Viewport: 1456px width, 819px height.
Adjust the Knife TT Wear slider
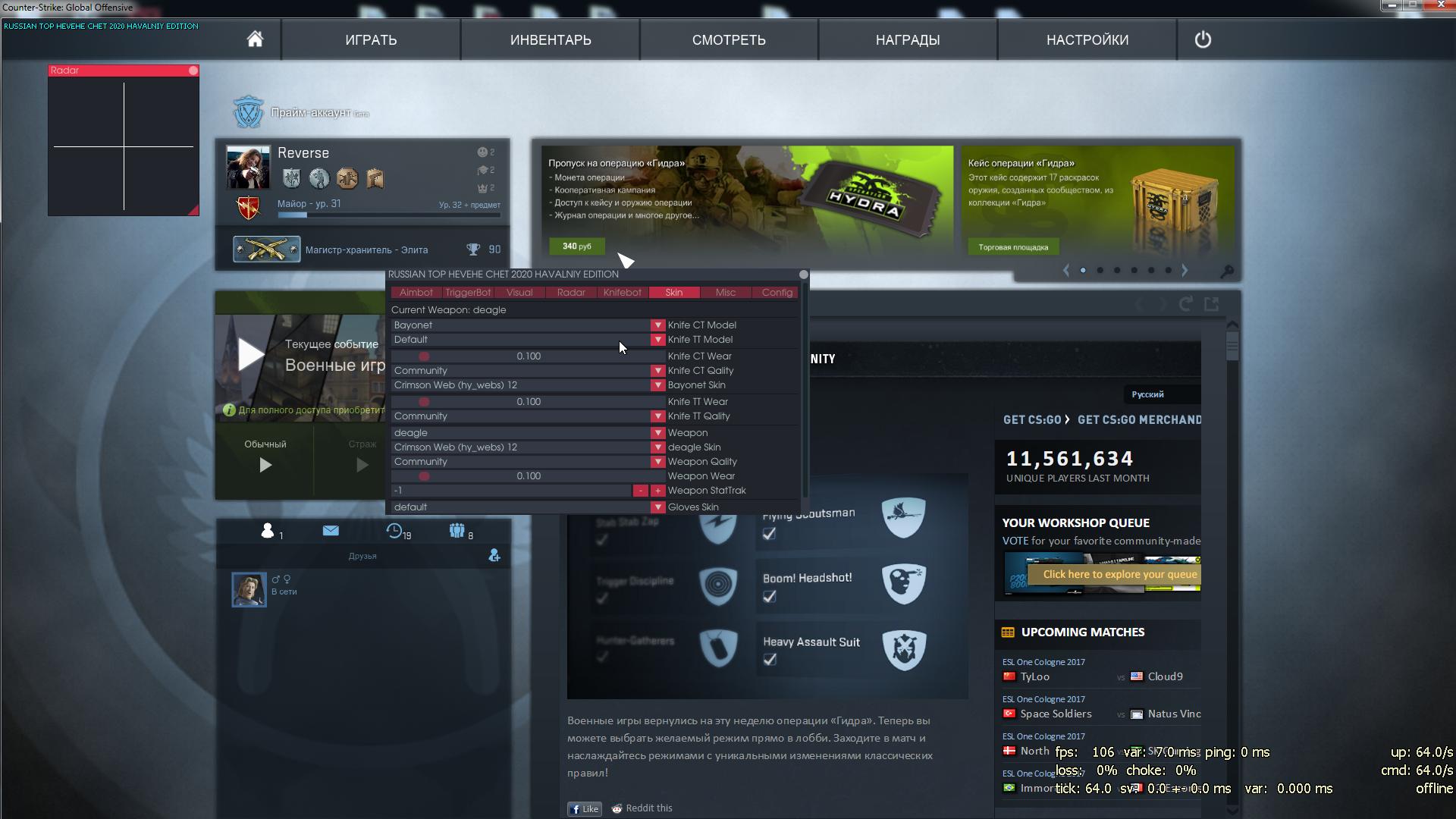pyautogui.click(x=528, y=402)
